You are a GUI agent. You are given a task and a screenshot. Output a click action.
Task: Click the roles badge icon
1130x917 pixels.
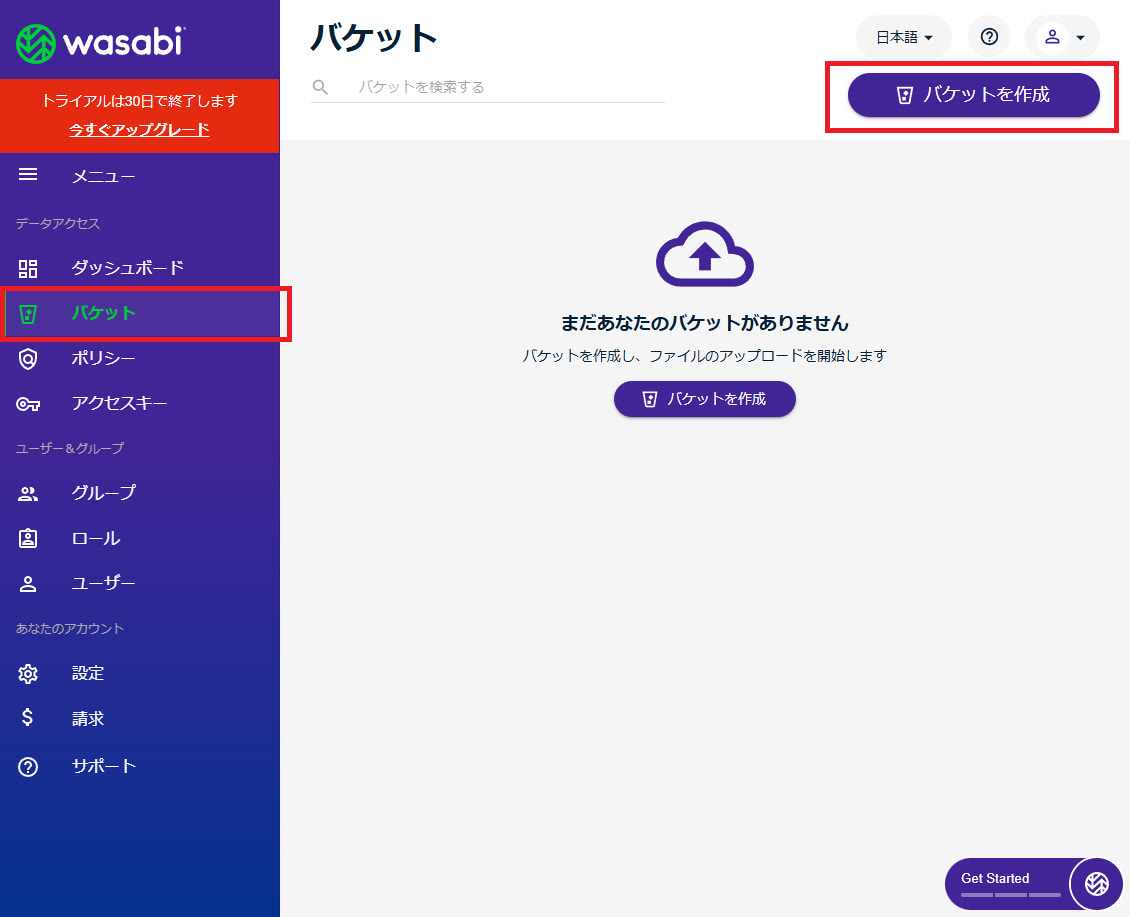(x=28, y=539)
